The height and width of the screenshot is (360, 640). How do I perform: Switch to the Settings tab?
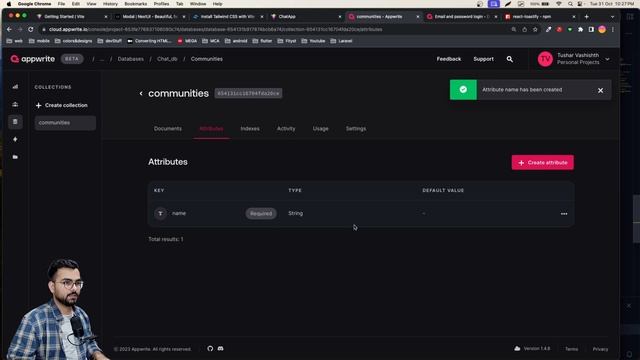coord(356,129)
